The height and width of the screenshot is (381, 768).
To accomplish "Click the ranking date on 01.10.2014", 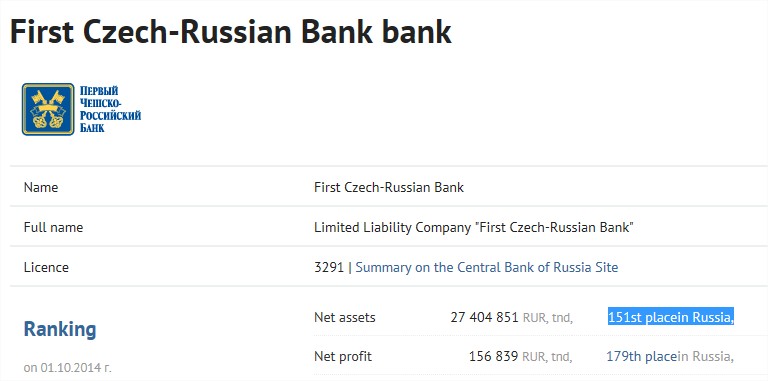I will tap(68, 367).
